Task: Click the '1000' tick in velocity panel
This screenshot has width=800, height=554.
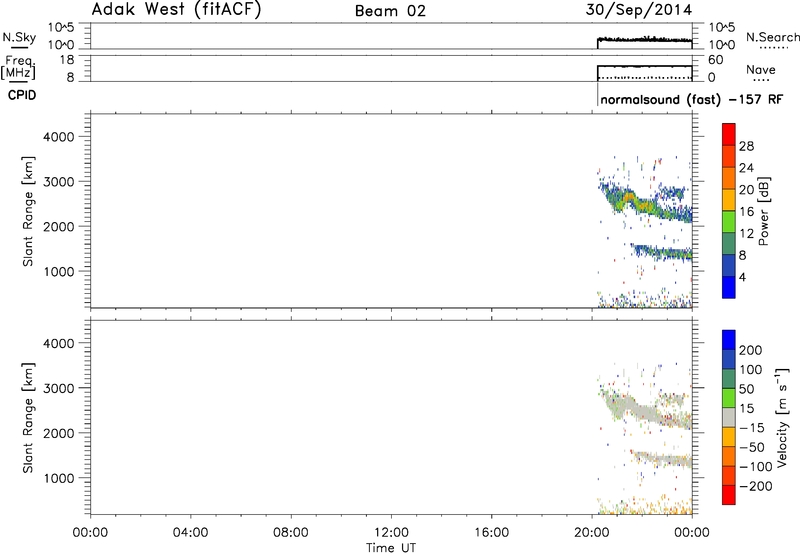Action: click(x=59, y=478)
